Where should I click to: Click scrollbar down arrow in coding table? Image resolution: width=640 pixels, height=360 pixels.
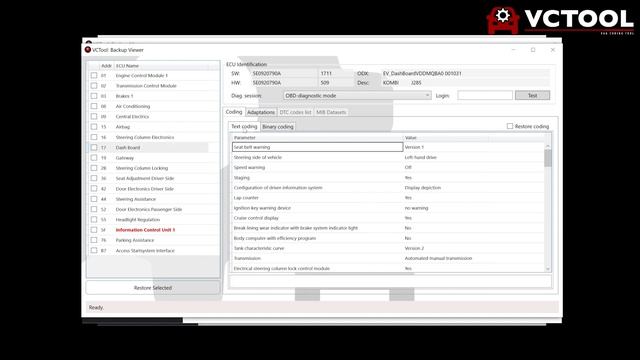pos(548,269)
